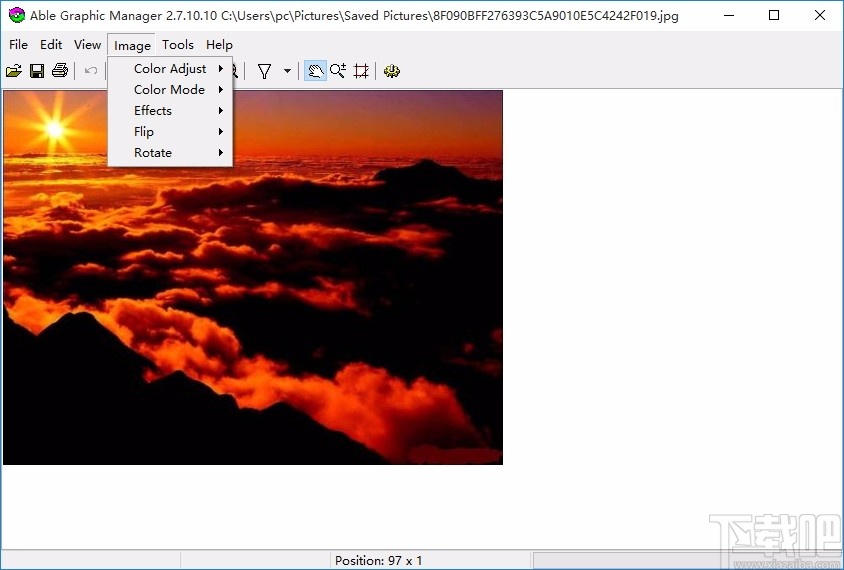Viewport: 844px width, 570px height.
Task: Open the Edit menu
Action: click(x=51, y=45)
